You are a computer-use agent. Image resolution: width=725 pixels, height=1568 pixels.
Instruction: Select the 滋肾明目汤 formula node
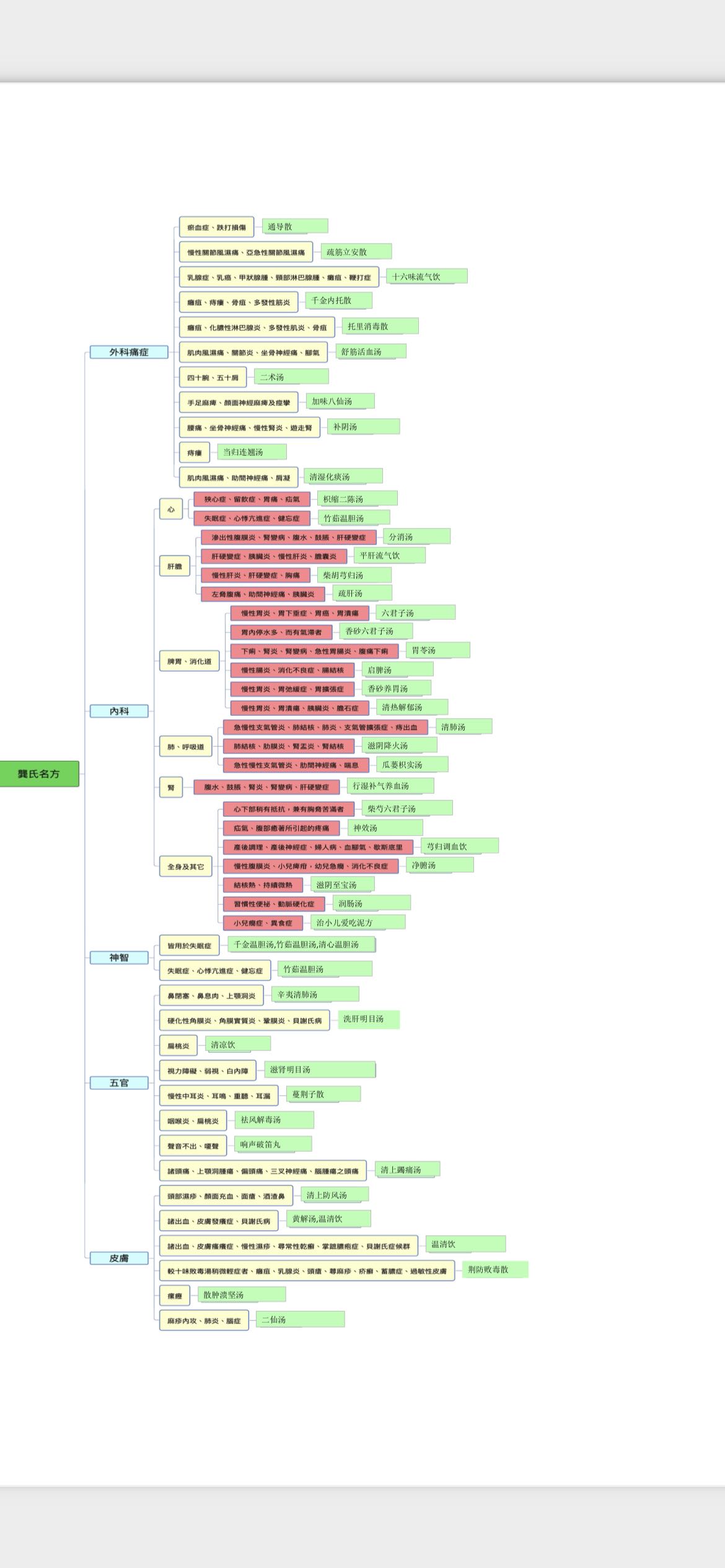pyautogui.click(x=320, y=1069)
